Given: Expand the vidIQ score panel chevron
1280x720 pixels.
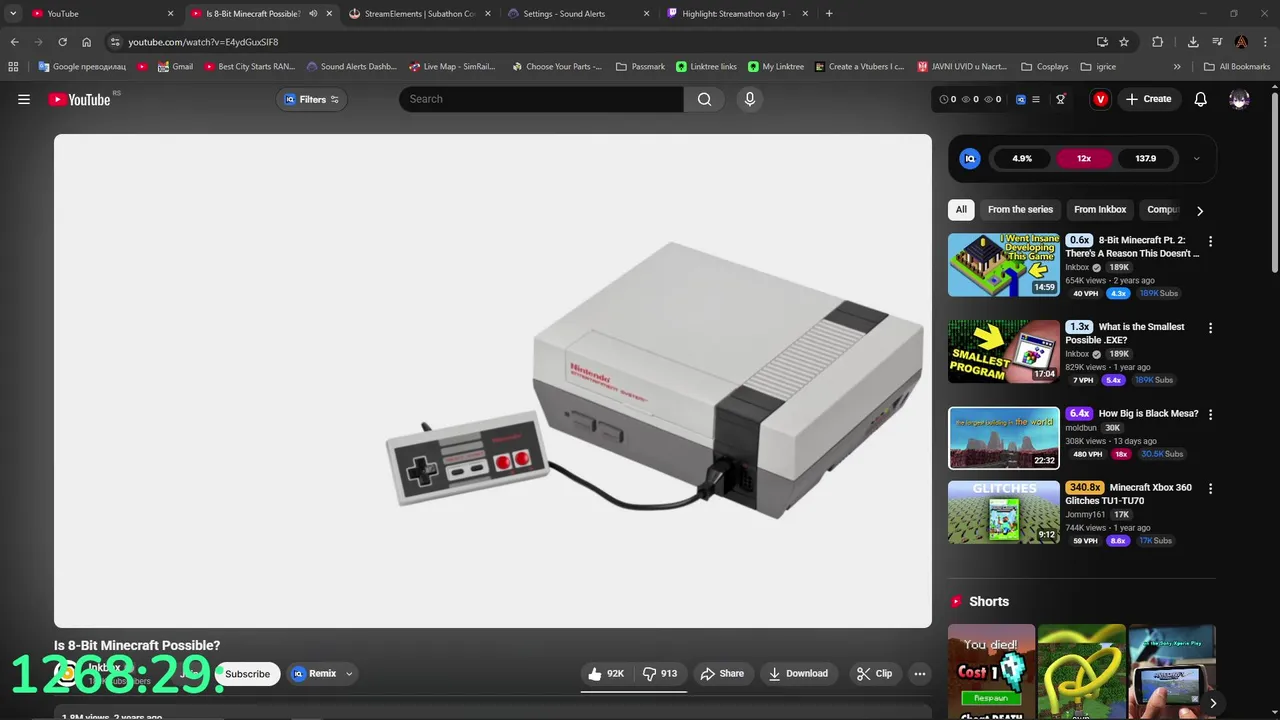Looking at the screenshot, I should (1196, 158).
